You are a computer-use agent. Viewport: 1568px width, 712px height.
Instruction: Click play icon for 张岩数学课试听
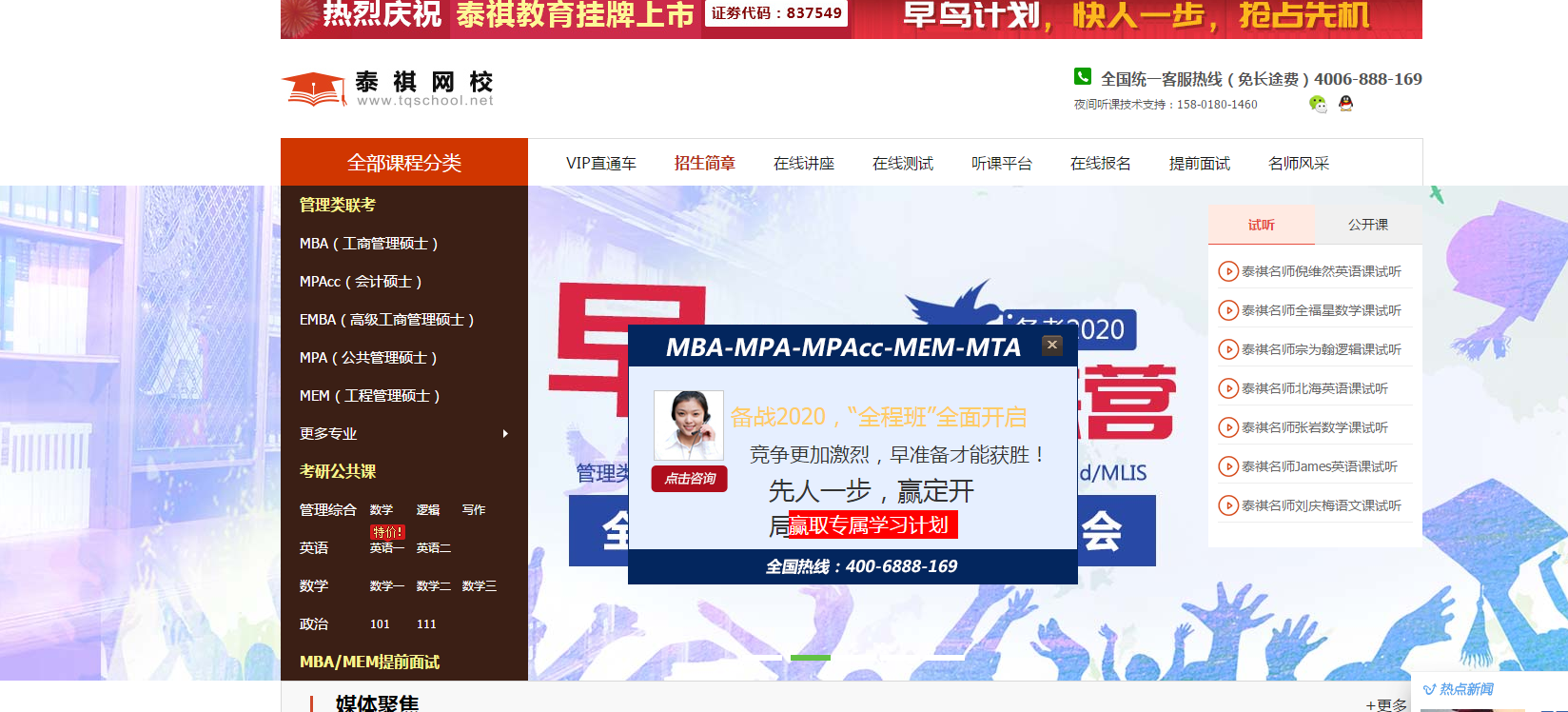(x=1228, y=427)
